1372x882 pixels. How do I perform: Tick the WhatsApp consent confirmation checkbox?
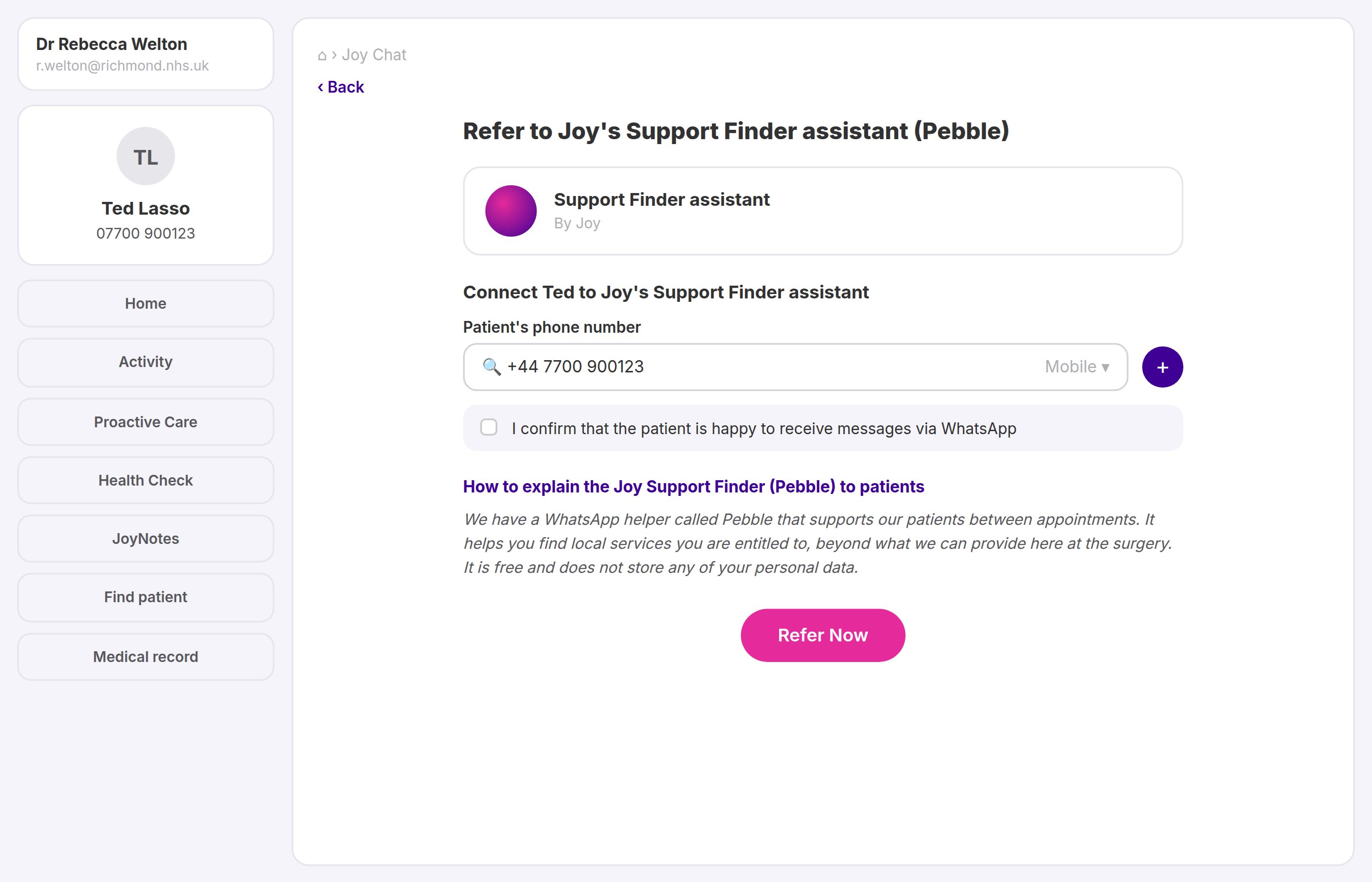point(489,427)
